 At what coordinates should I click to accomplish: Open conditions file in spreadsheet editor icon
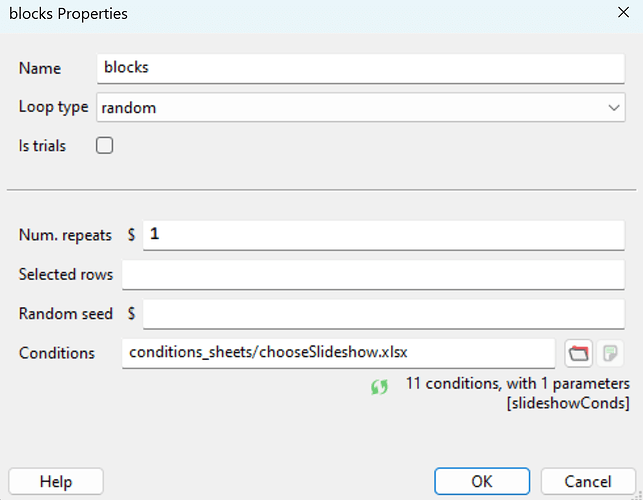coord(612,353)
